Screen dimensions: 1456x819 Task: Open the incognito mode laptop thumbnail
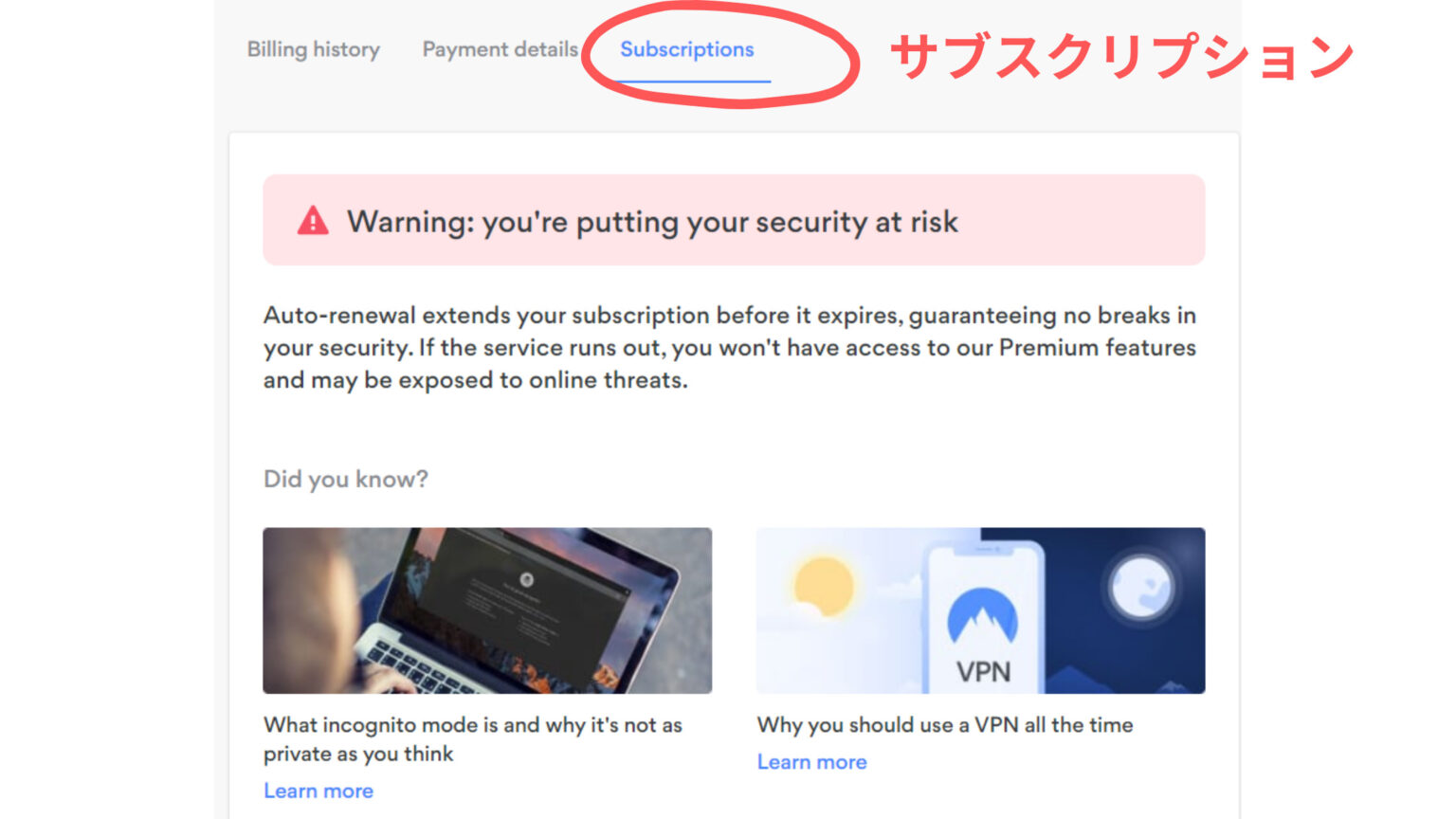[487, 610]
